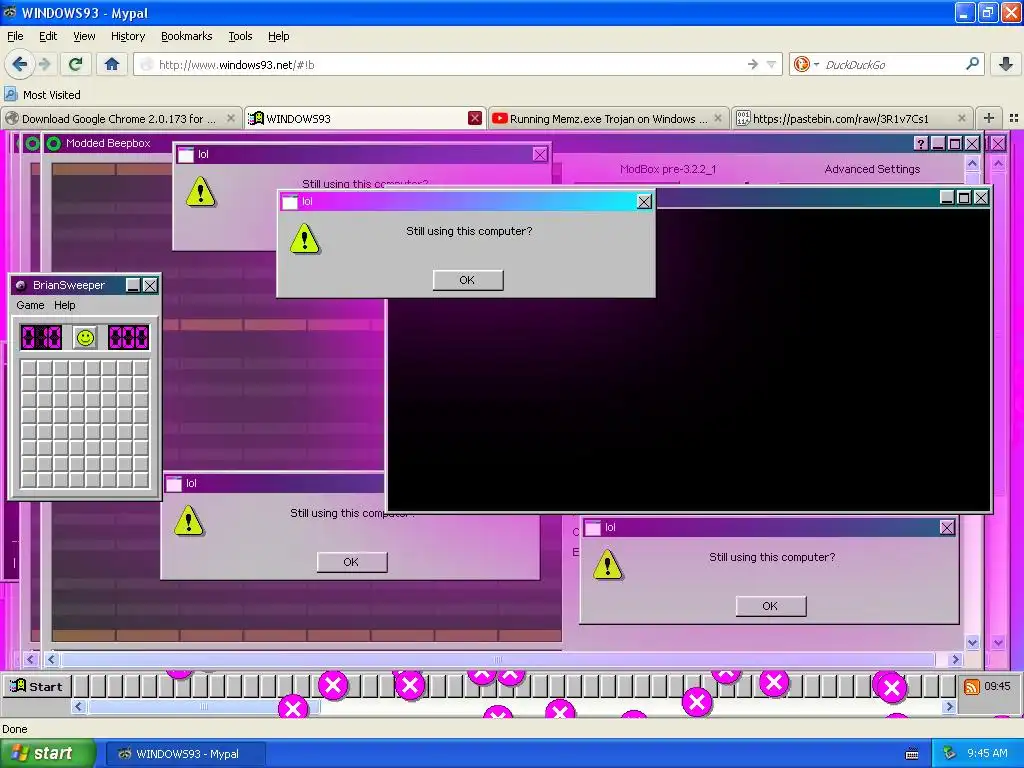Open the DuckDuckGo search engine dropdown
The width and height of the screenshot is (1024, 768).
(x=816, y=65)
